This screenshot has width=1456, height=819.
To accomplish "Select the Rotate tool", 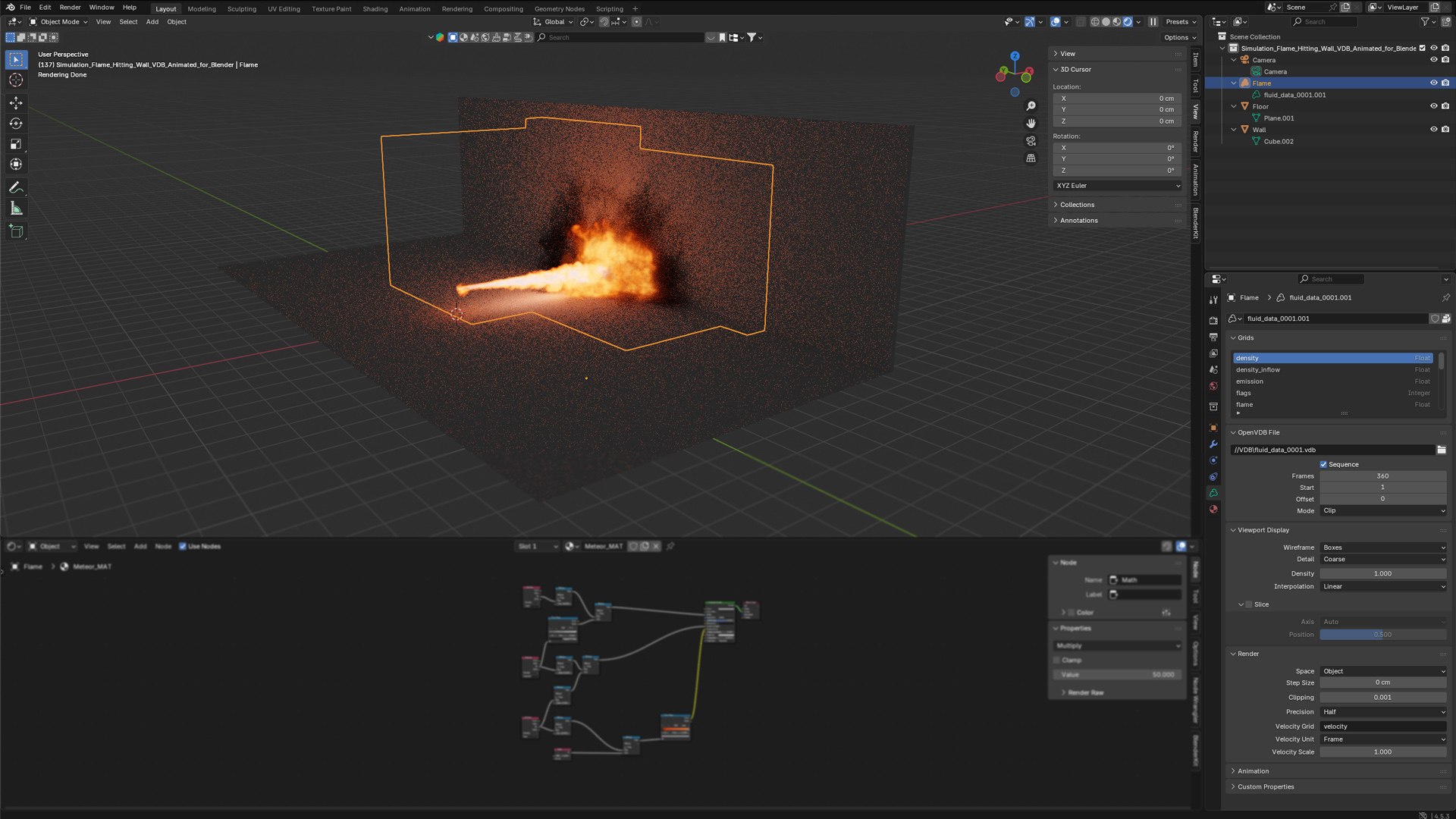I will (16, 123).
